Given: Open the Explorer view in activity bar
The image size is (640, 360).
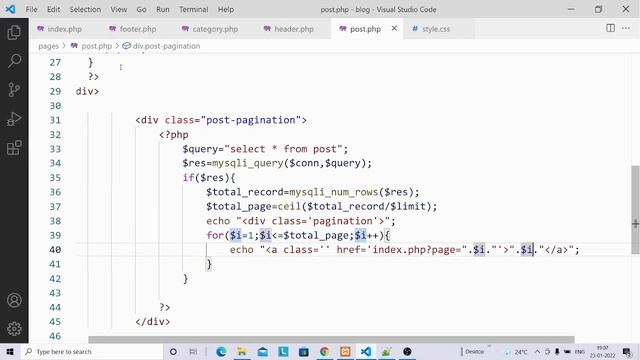Looking at the screenshot, I should (x=14, y=32).
